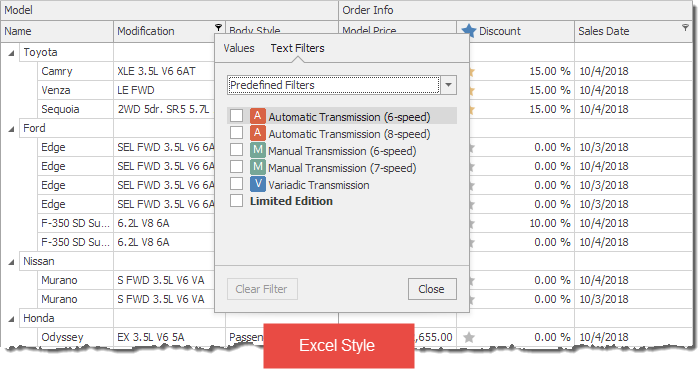Check Automatic Transmission (8-speed) filter
Screen dimensions: 698x374
[x=236, y=133]
